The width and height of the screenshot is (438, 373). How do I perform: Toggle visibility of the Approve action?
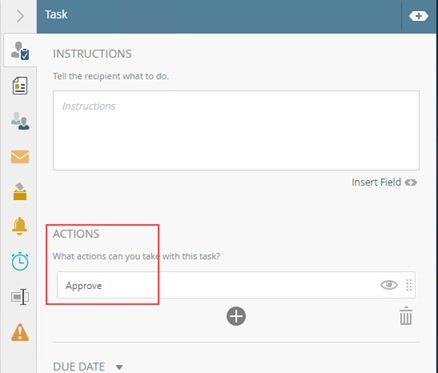coord(389,285)
